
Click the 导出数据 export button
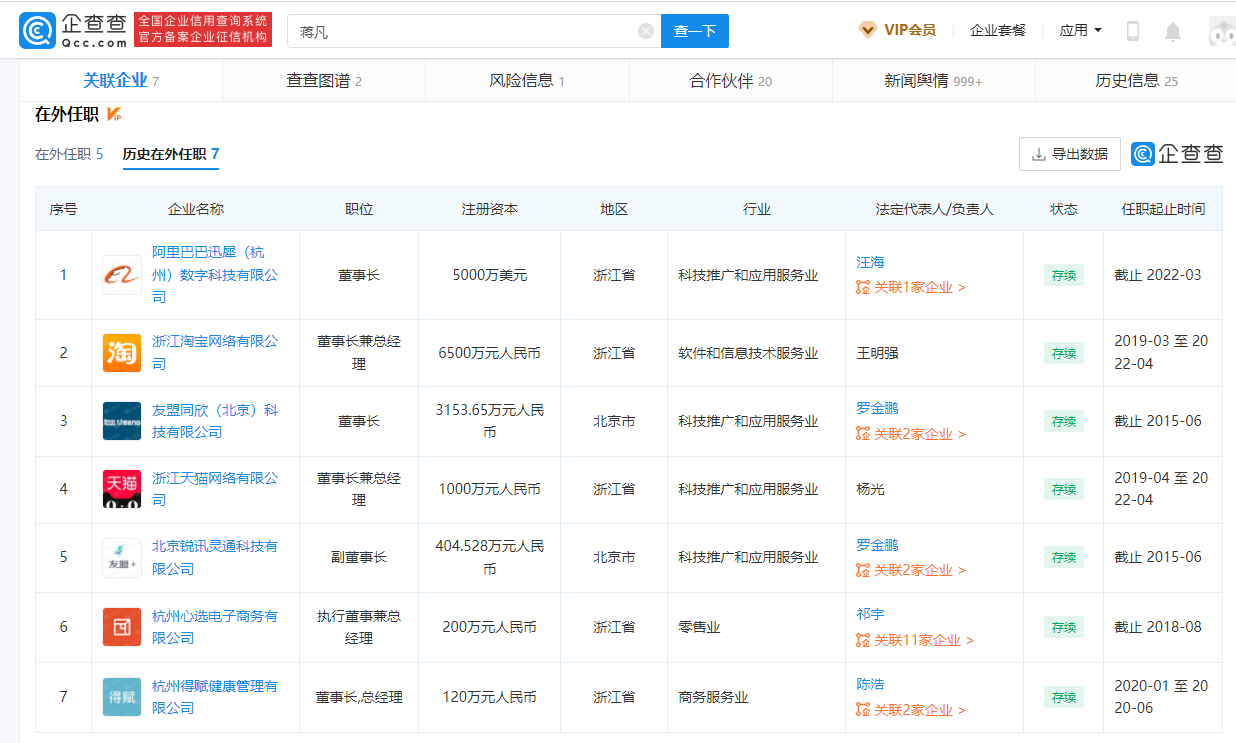pyautogui.click(x=1070, y=154)
